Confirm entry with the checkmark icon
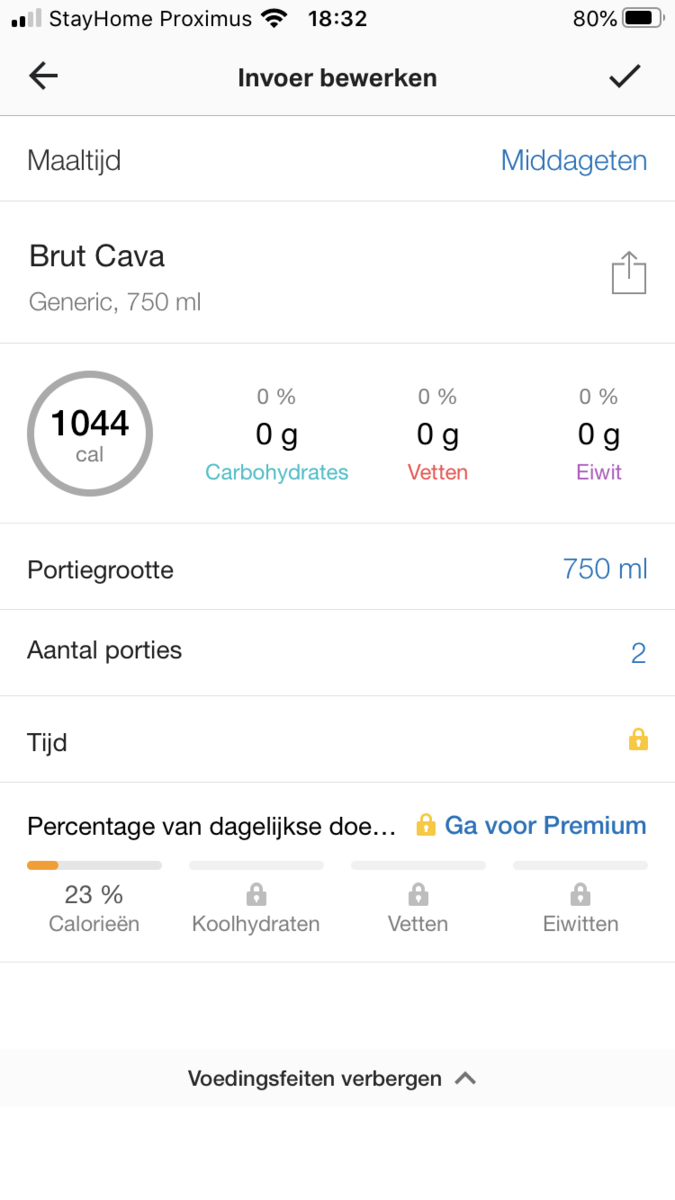675x1200 pixels. tap(625, 76)
